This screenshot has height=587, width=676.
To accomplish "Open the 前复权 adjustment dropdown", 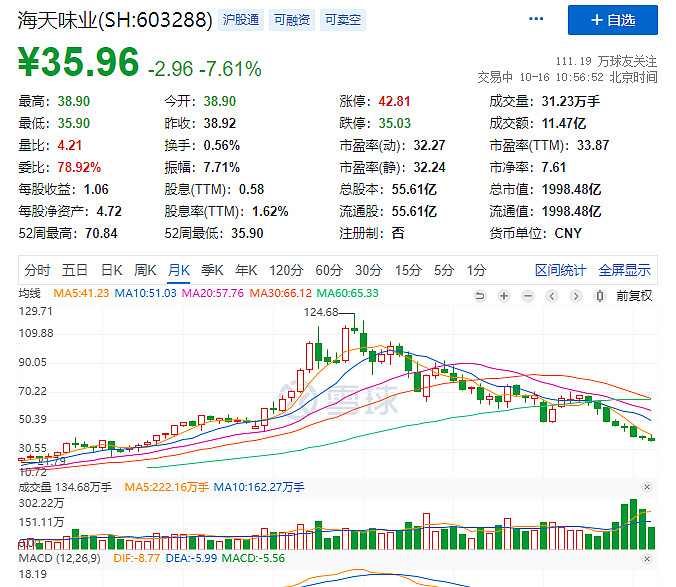I will [634, 296].
